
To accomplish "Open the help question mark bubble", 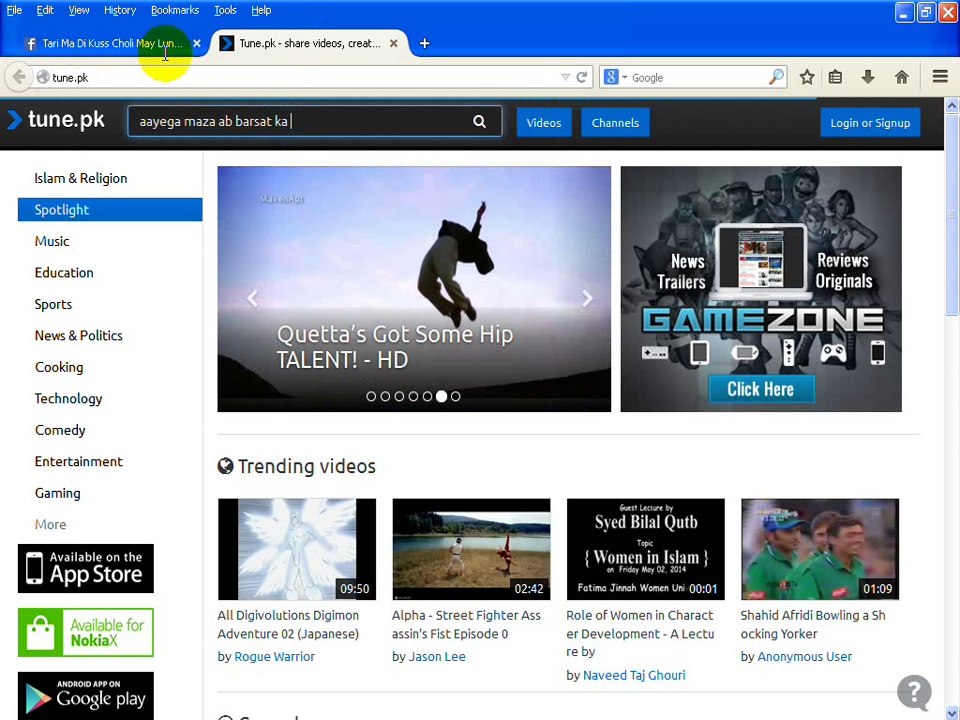I will click(915, 692).
